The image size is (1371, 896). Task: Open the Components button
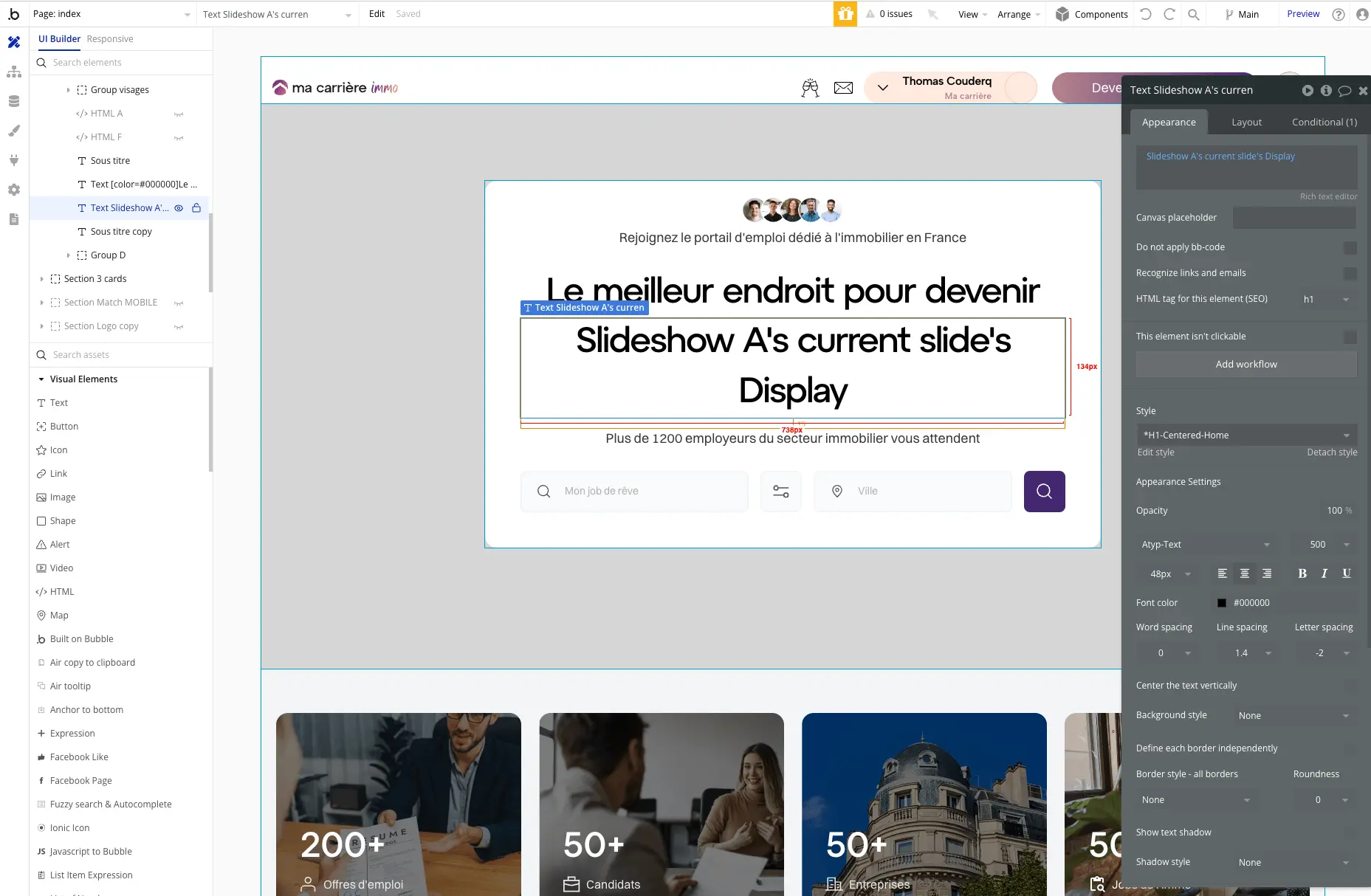pos(1091,14)
